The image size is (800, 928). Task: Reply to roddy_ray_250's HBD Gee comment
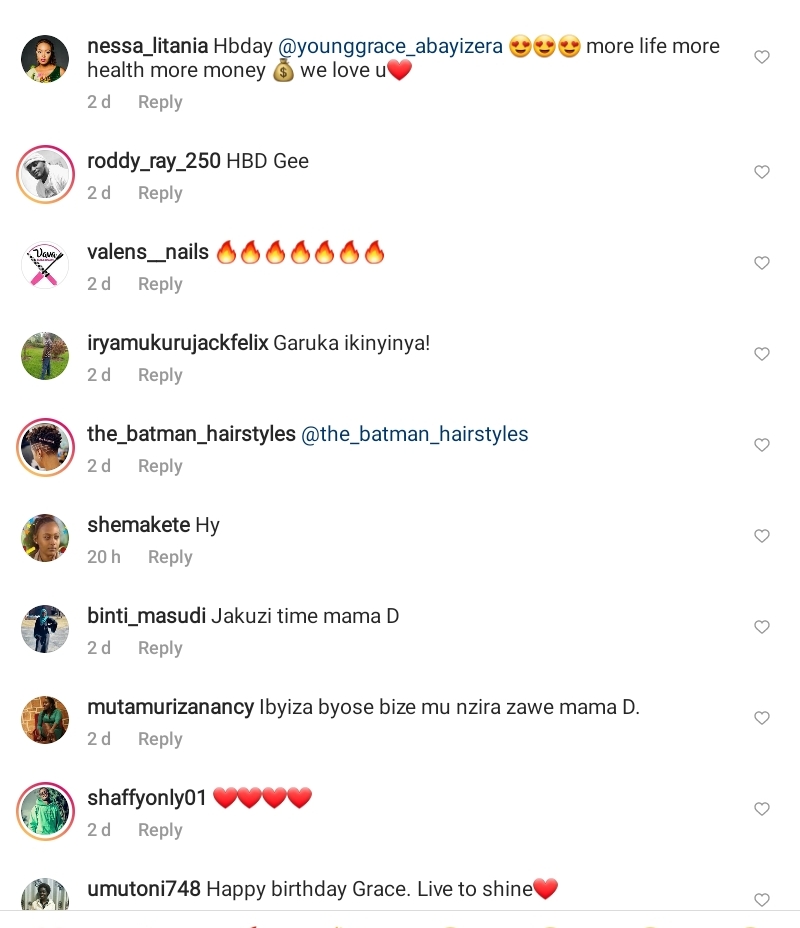(160, 194)
